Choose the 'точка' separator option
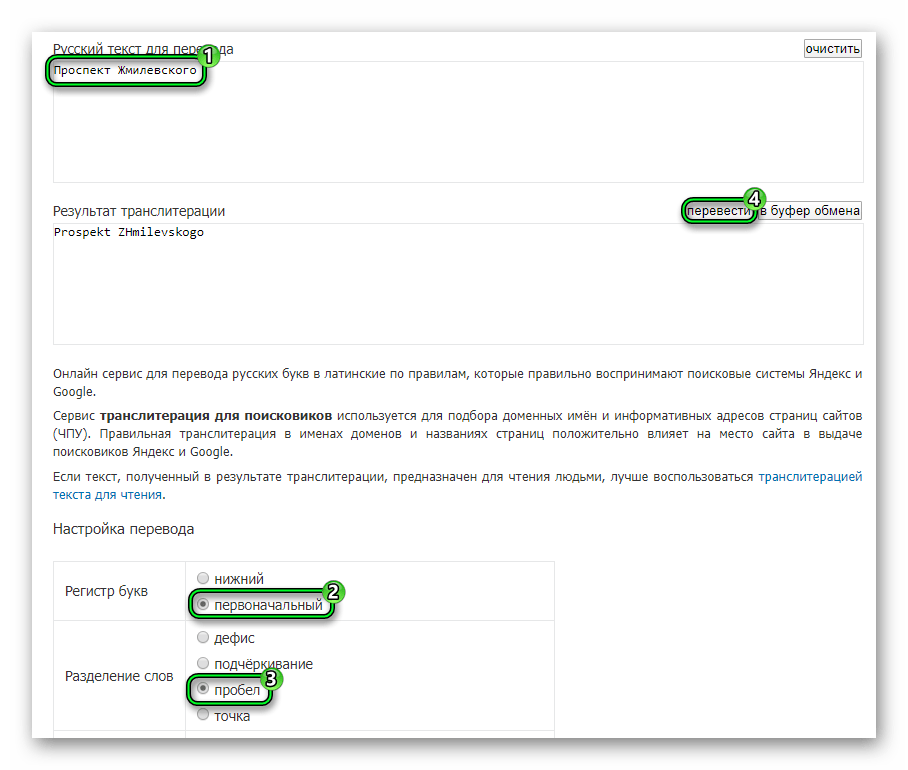The image size is (908, 770). [x=203, y=715]
